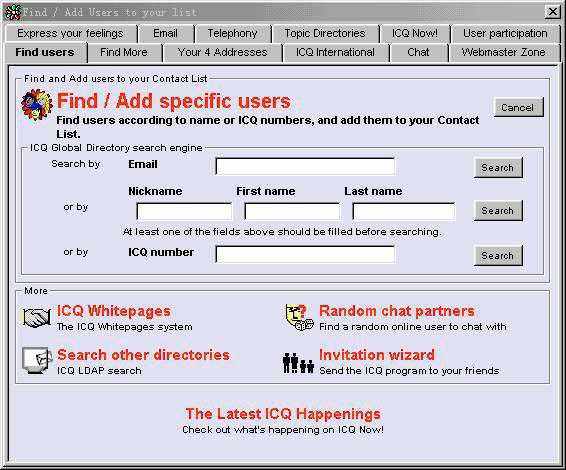The height and width of the screenshot is (470, 566).
Task: Click Search button beside ICQ number field
Action: tap(497, 256)
